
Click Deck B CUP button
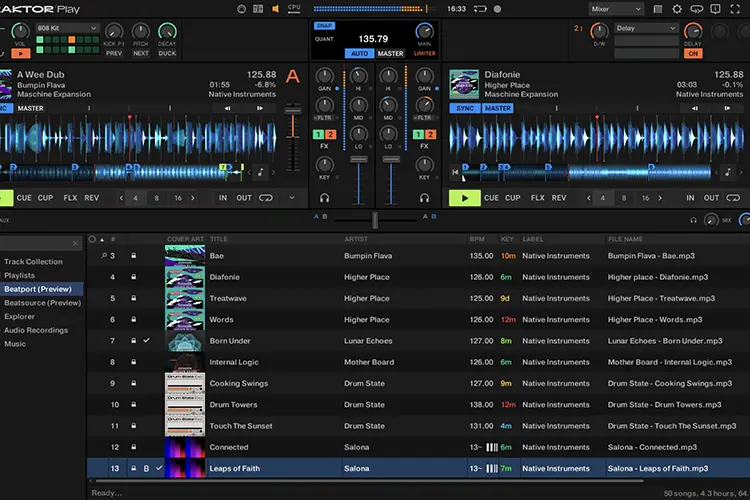click(512, 198)
